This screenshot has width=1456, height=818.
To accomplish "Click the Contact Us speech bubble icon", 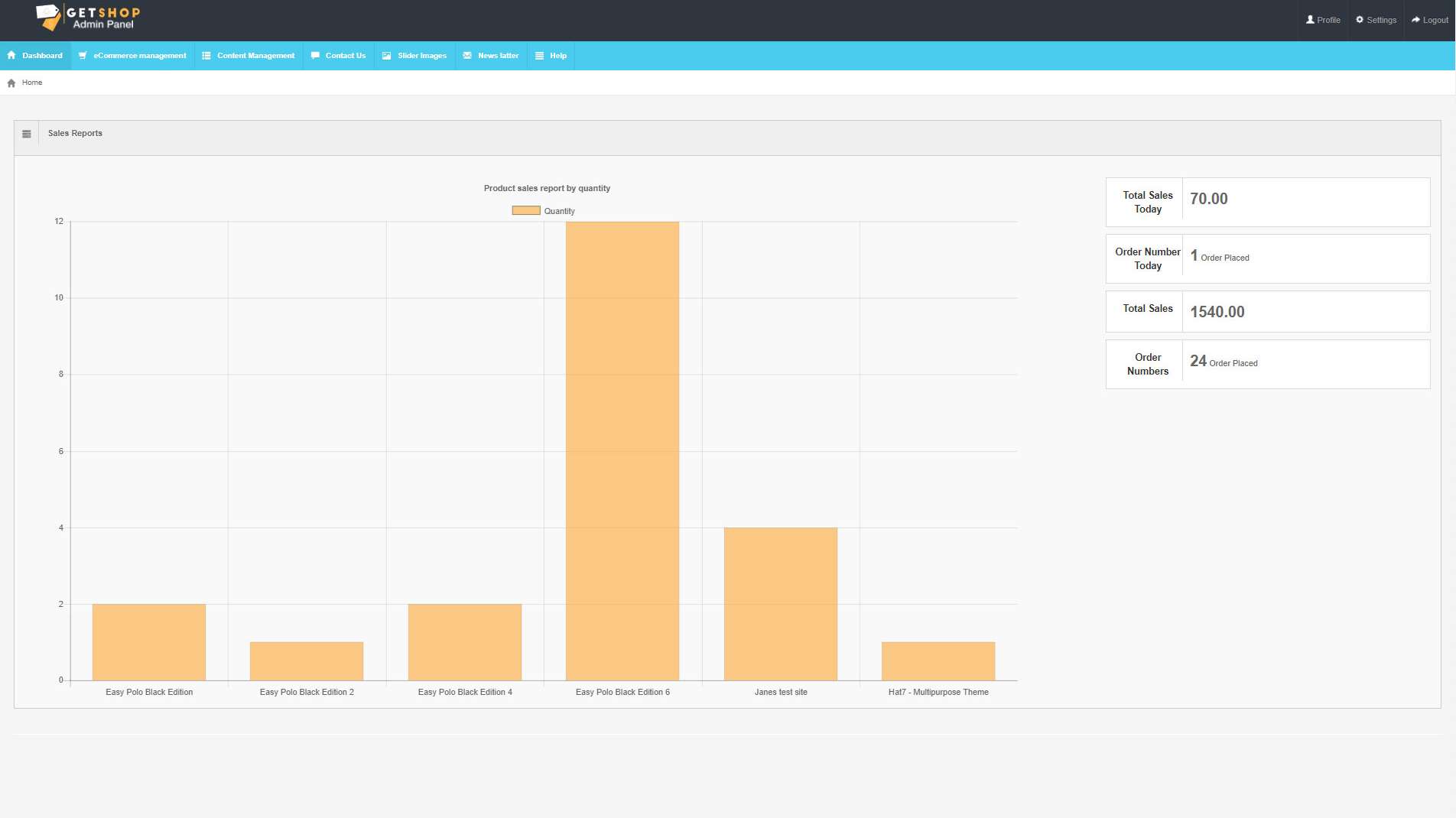I will [315, 56].
